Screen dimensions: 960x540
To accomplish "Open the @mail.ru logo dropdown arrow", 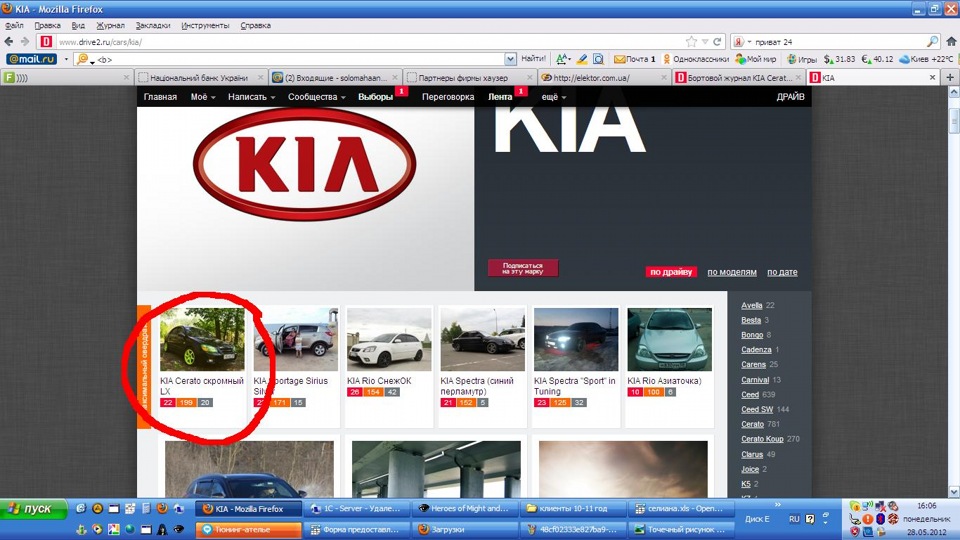I will (x=66, y=59).
